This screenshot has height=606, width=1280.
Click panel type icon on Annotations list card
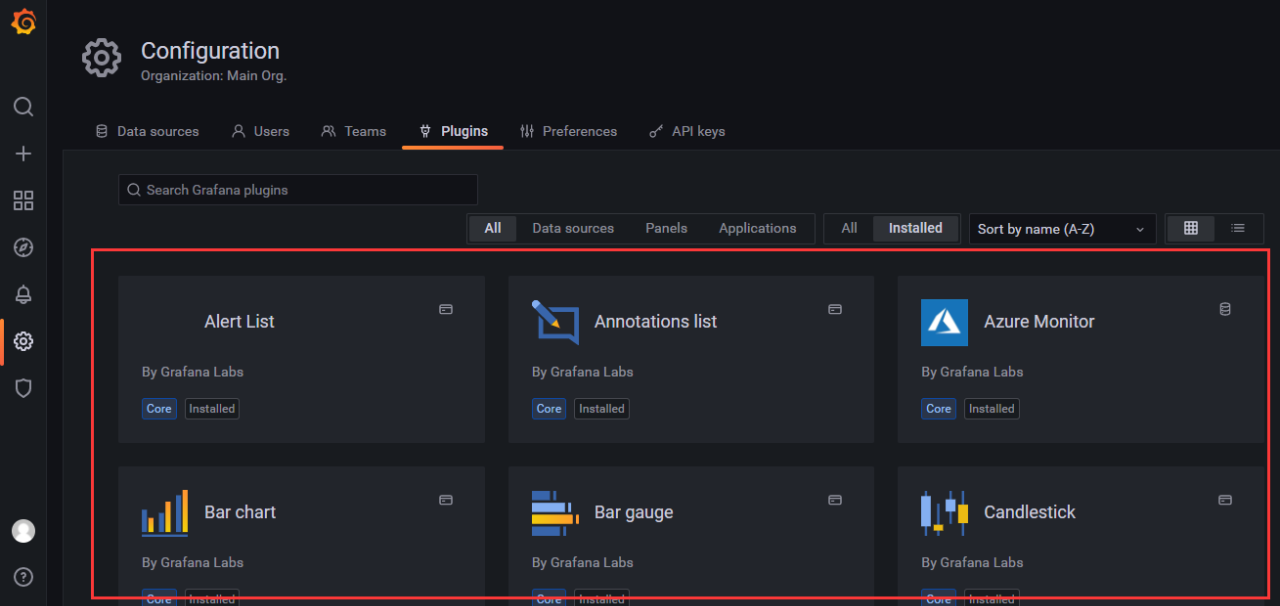pos(835,310)
